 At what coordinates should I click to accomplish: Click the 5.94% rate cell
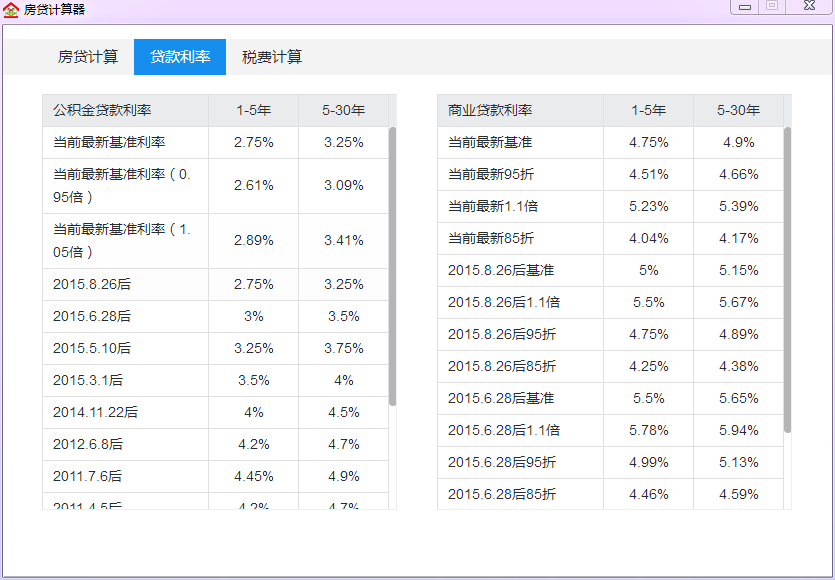coord(738,431)
